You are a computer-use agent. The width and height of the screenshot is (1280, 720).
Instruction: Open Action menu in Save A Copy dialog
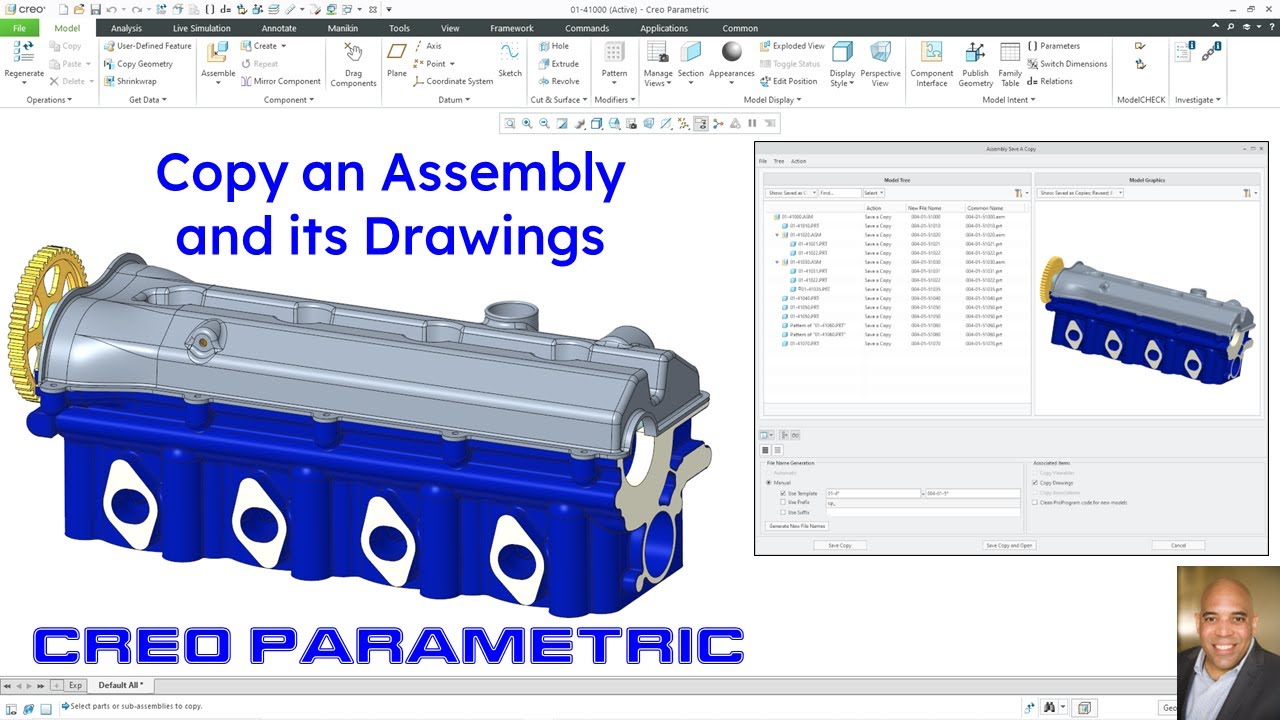[798, 161]
